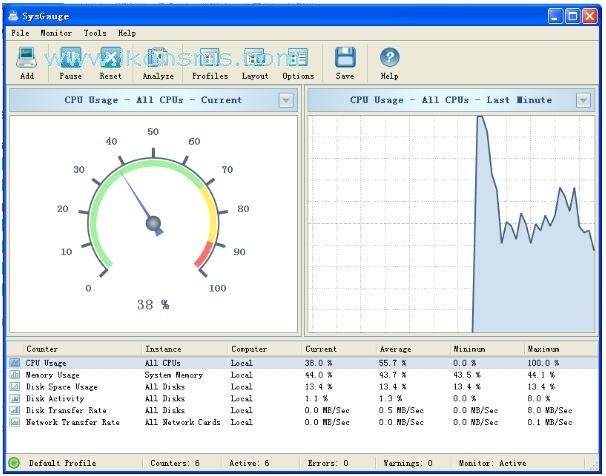This screenshot has height=476, width=606.
Task: Select the Disk Activity counter row
Action: (303, 398)
